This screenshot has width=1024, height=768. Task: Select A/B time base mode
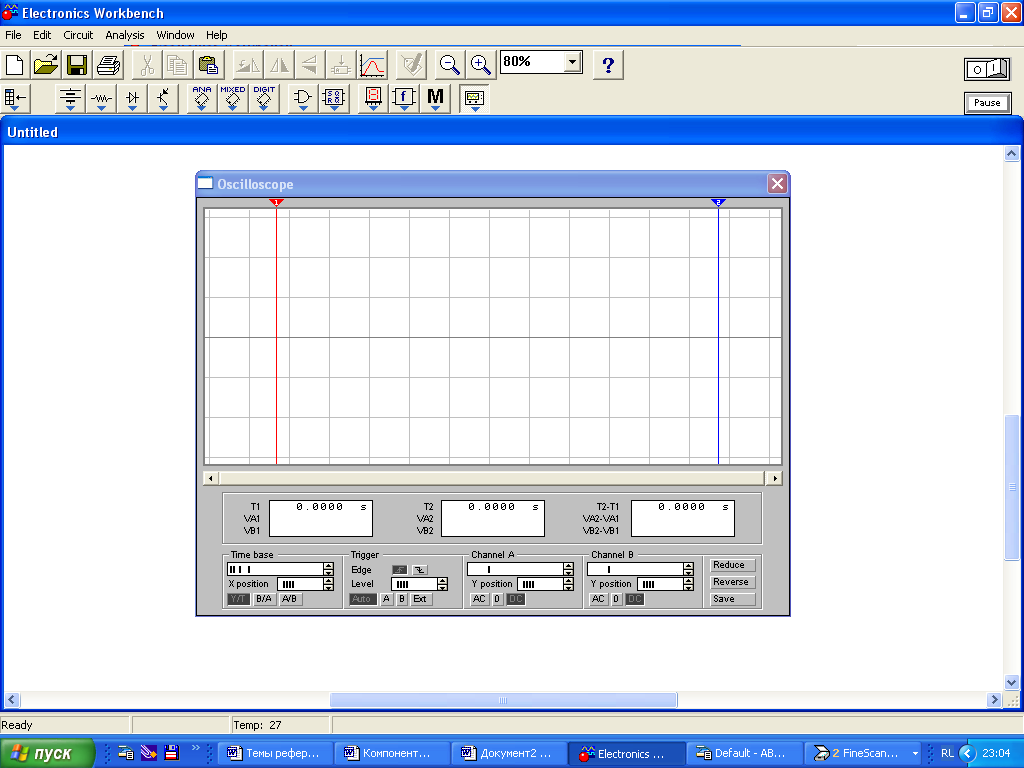pyautogui.click(x=289, y=599)
